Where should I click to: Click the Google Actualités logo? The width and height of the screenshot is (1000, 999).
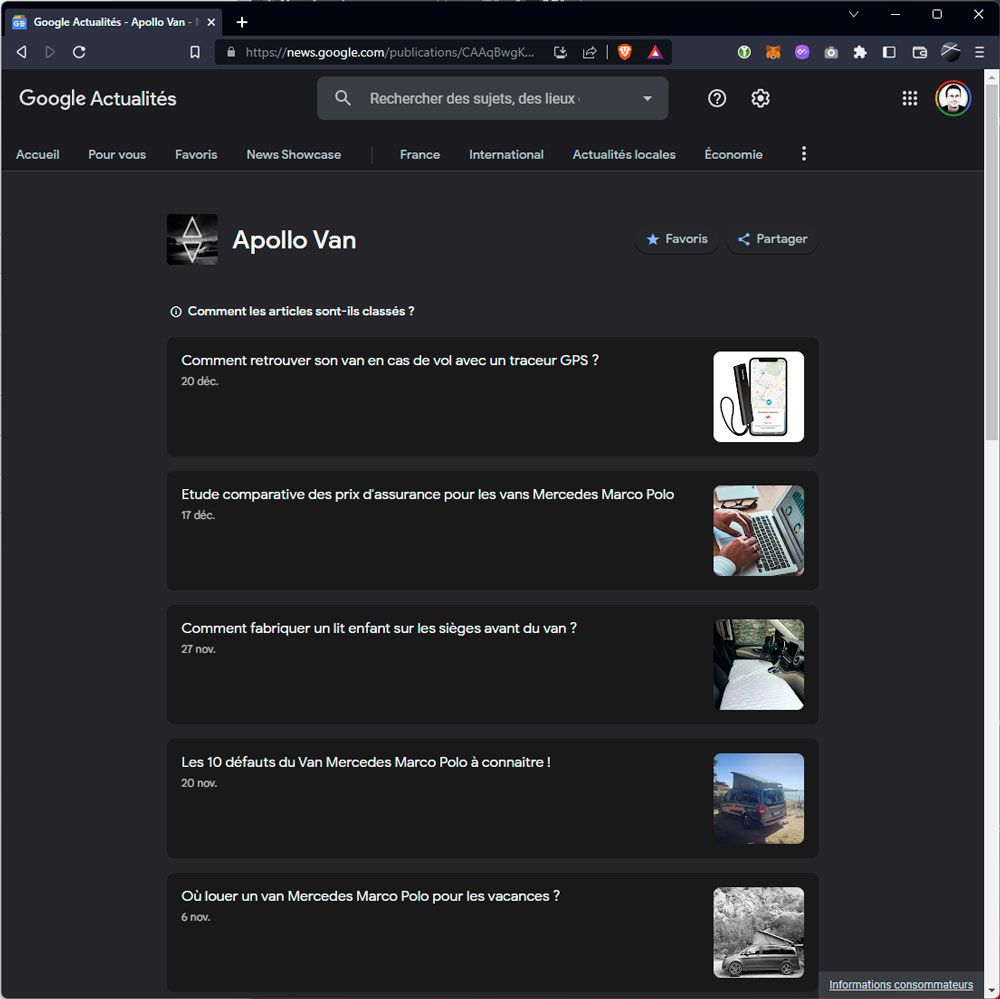tap(98, 99)
